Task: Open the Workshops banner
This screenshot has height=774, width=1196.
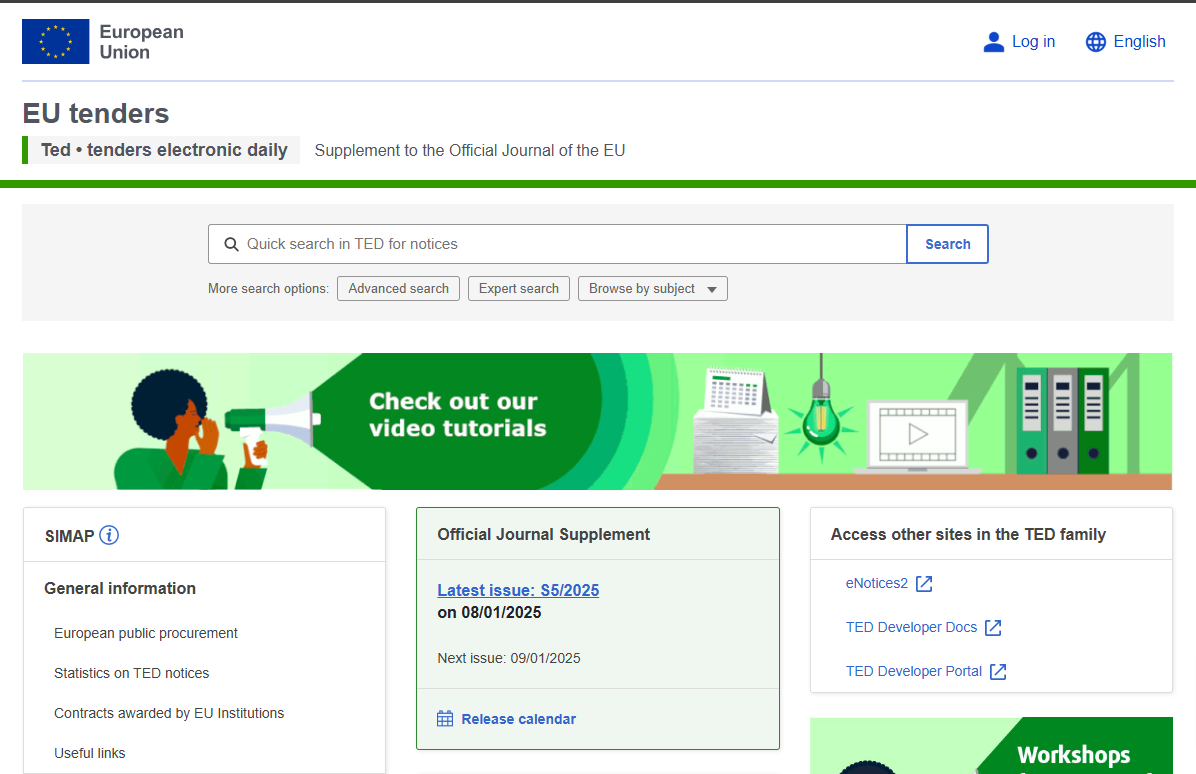Action: pyautogui.click(x=991, y=746)
